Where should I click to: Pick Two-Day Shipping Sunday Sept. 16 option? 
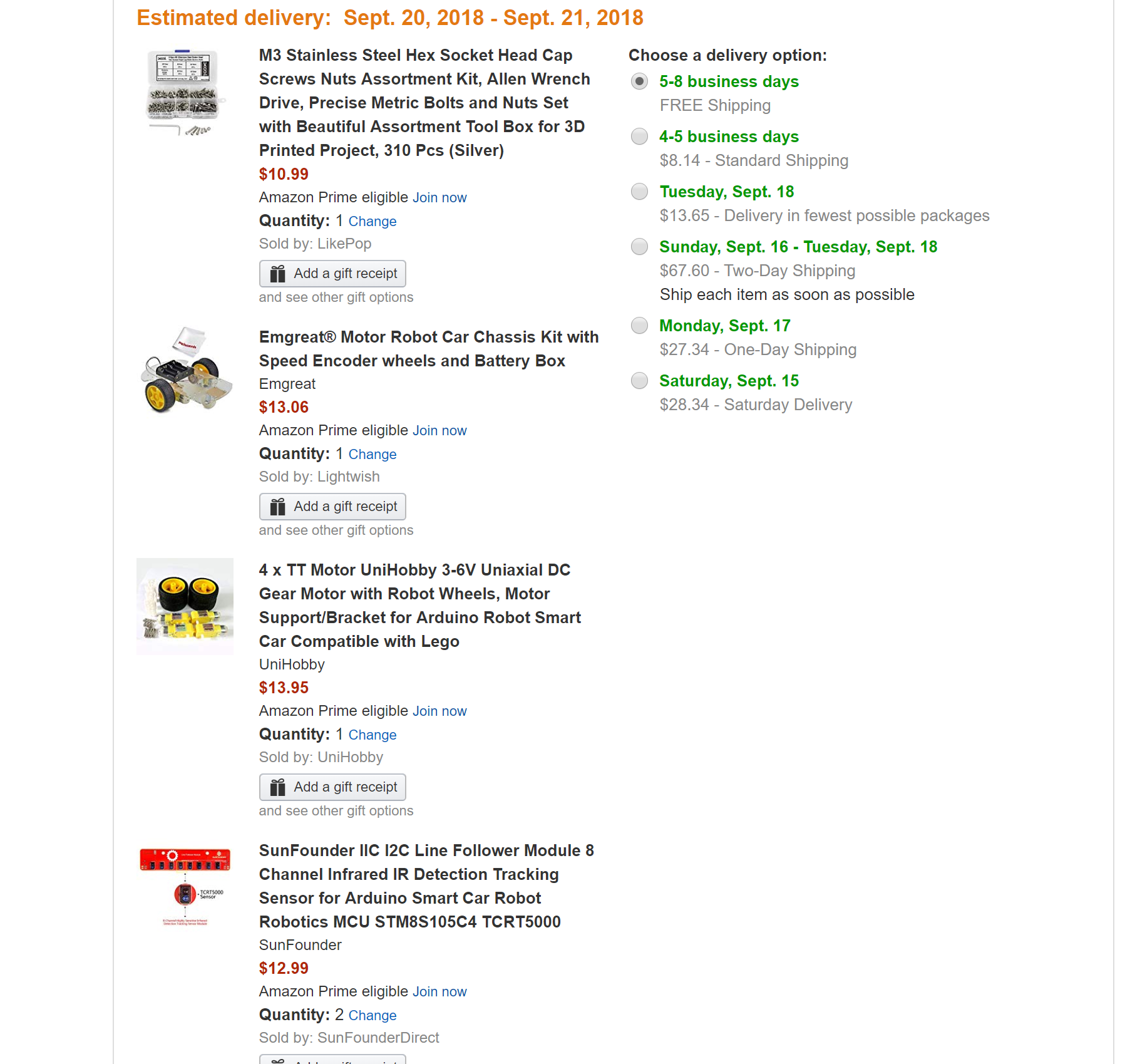(639, 247)
